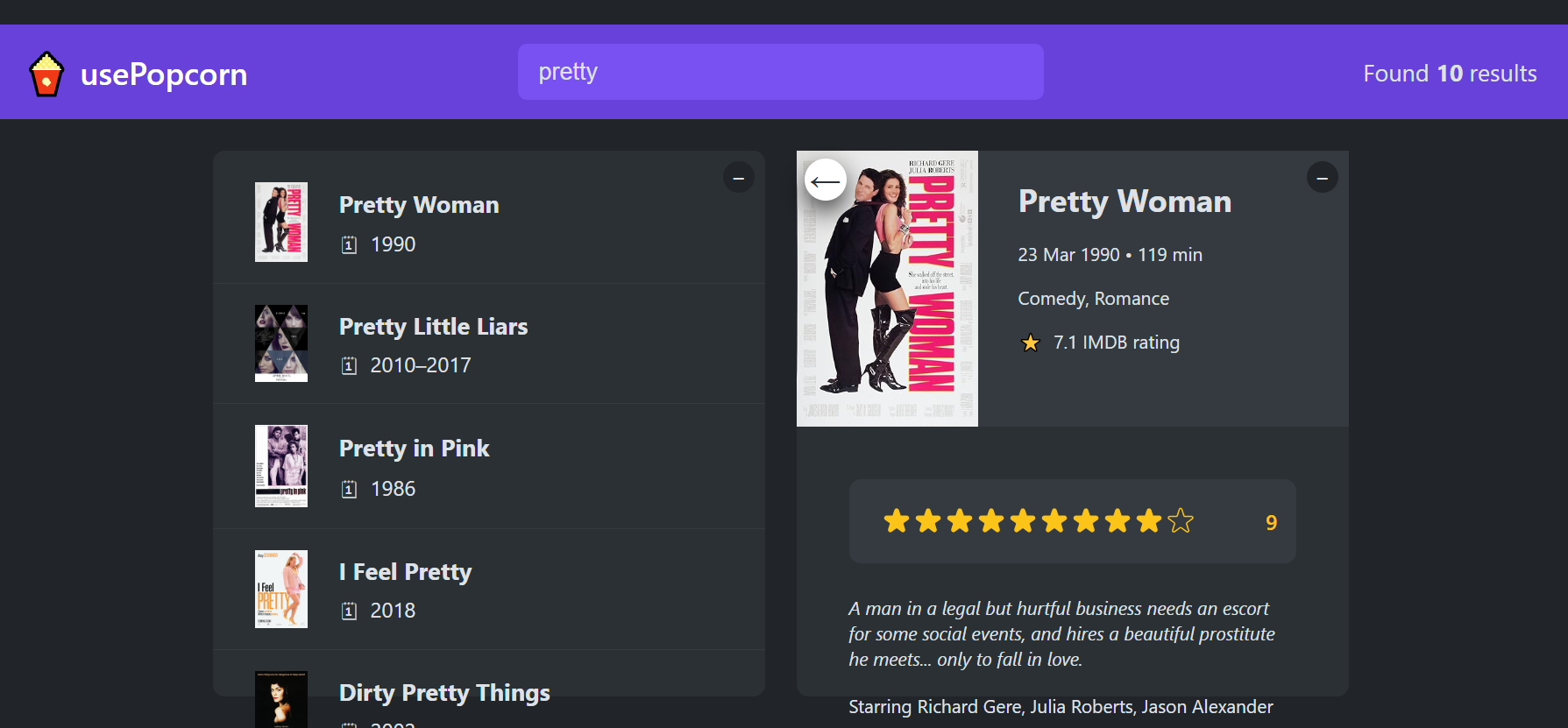Click the back arrow on movie details
Screen dimensions: 1568x728
click(x=826, y=180)
